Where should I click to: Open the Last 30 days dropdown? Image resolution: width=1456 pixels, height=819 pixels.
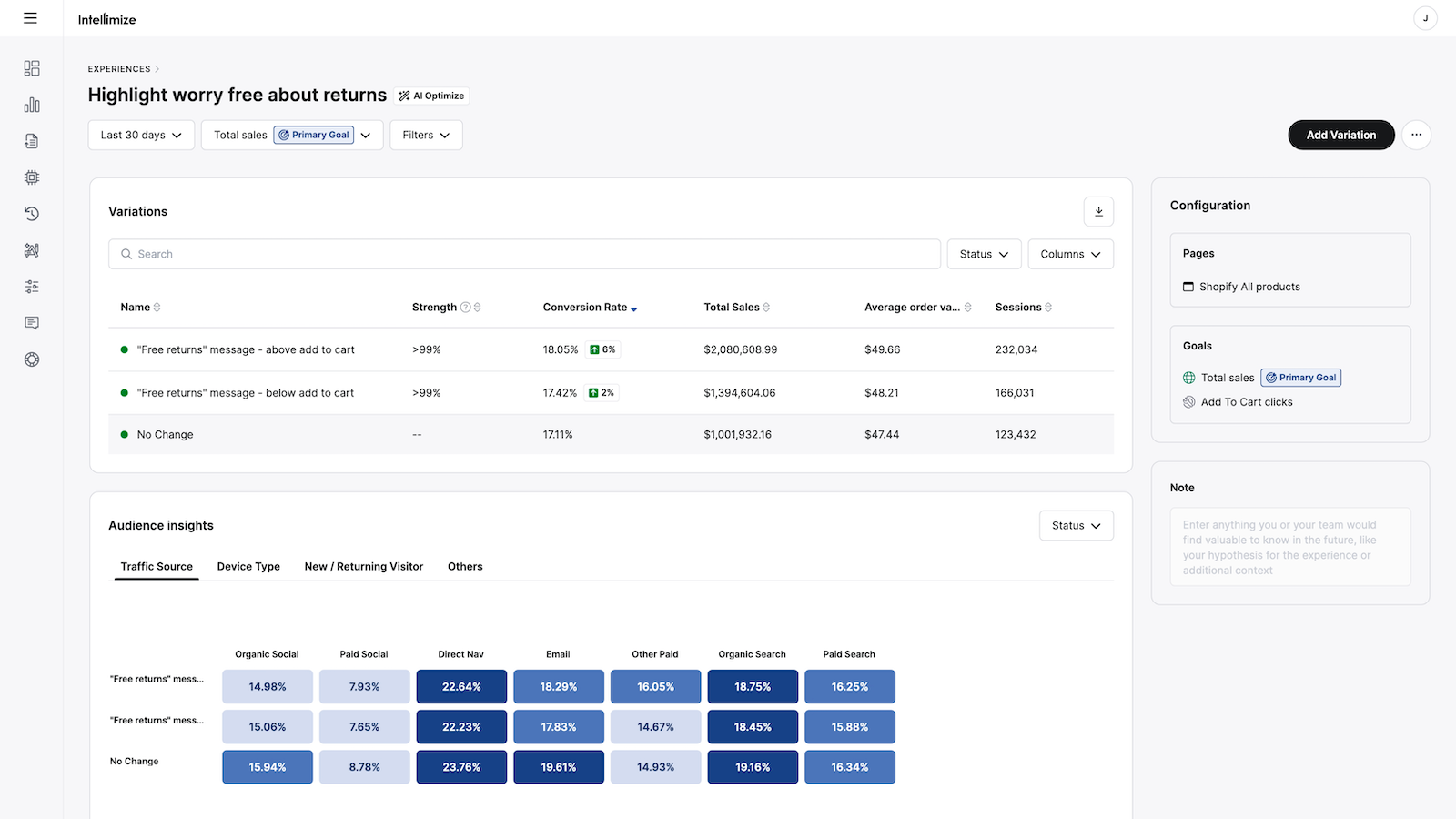pos(140,135)
